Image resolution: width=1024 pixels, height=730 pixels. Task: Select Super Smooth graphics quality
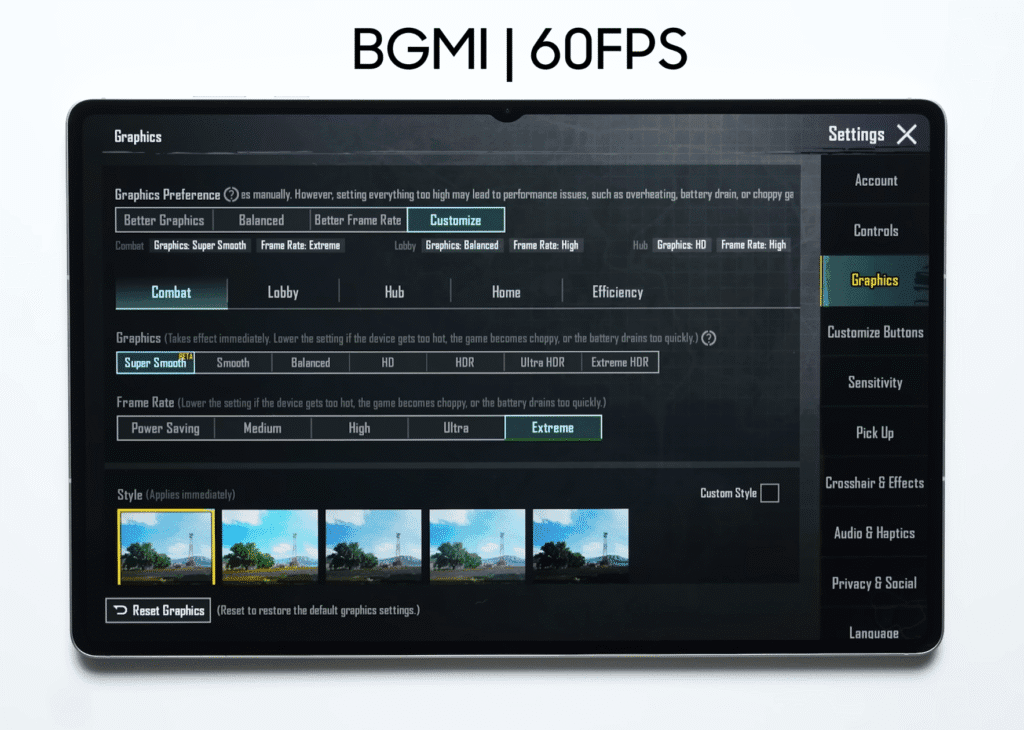pyautogui.click(x=155, y=363)
